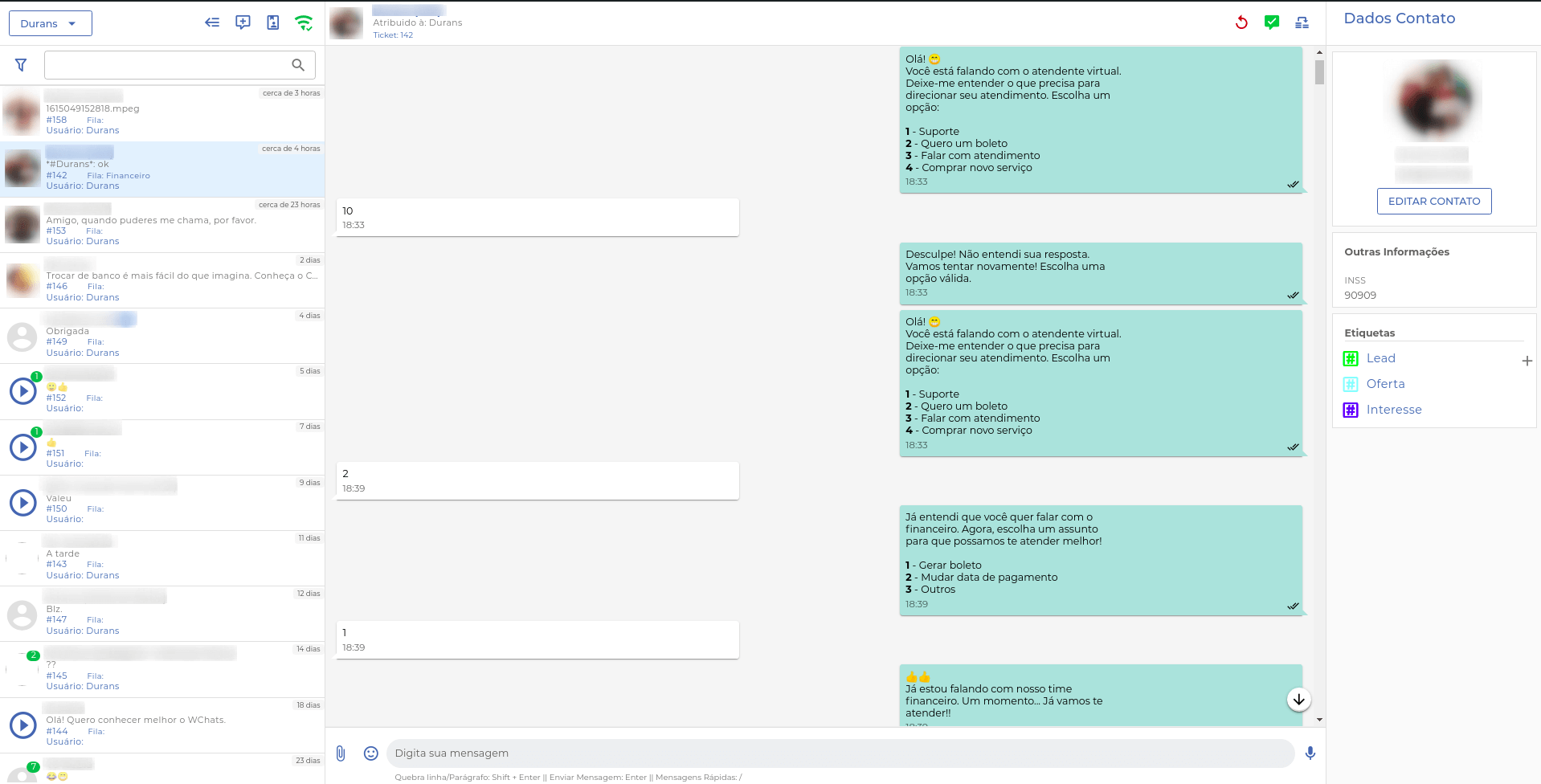Screen dimensions: 1541x784
Task: Open the emoji picker
Action: coord(370,753)
